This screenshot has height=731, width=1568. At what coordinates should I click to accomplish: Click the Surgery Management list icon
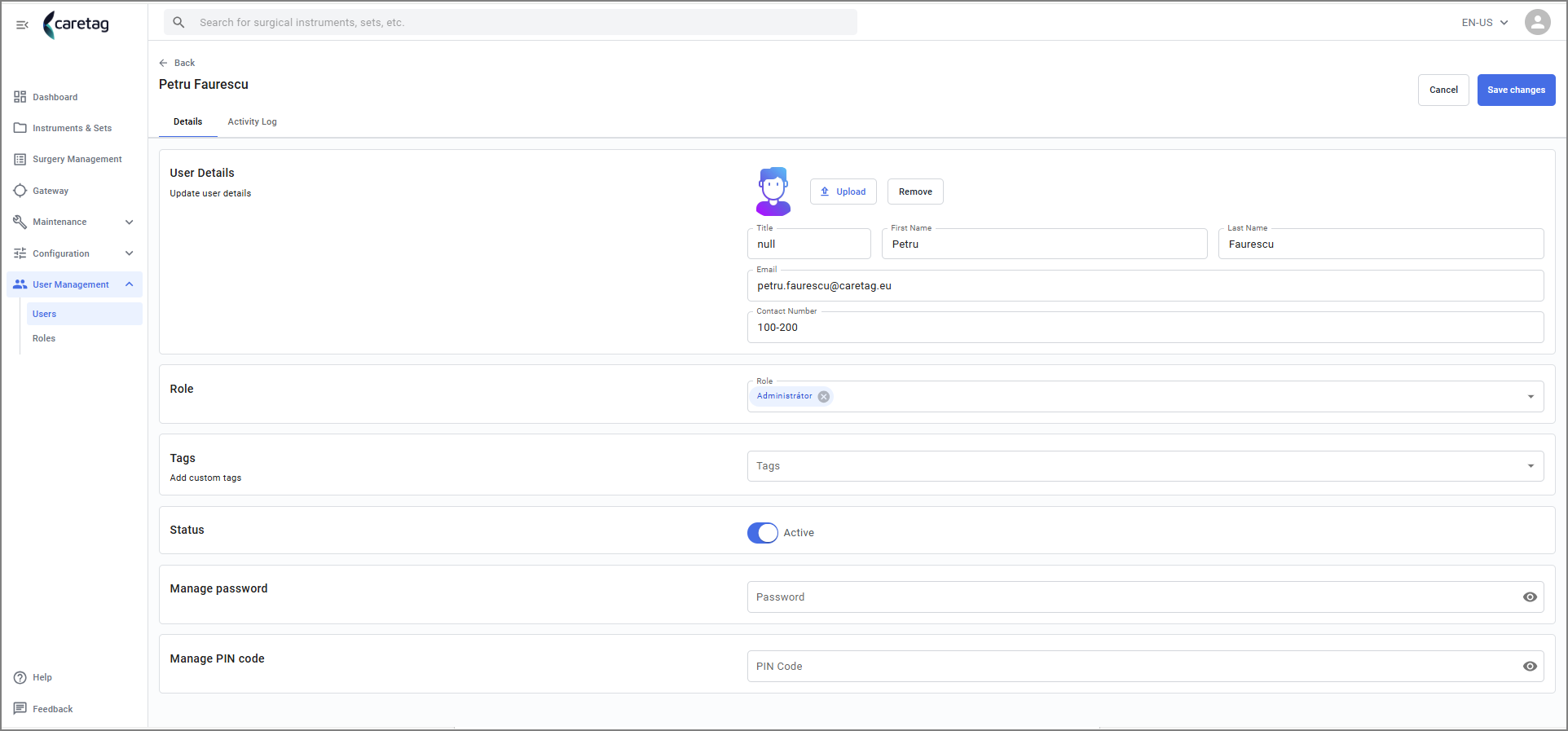tap(20, 159)
